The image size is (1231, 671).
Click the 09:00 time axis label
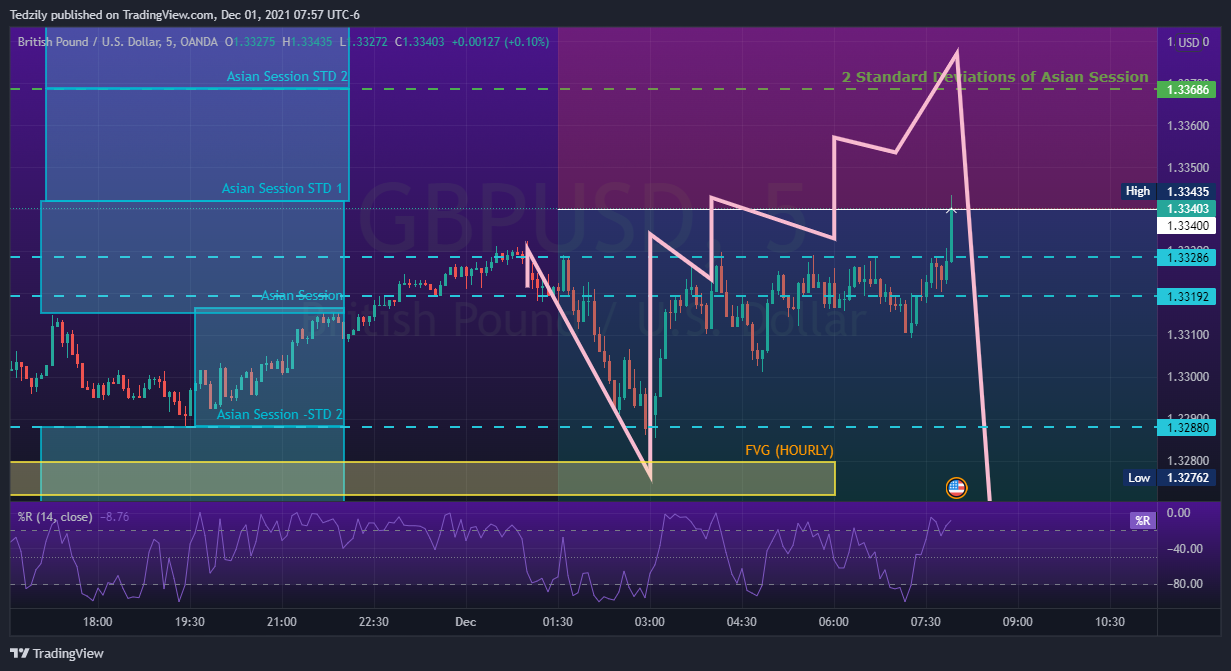pyautogui.click(x=1018, y=622)
